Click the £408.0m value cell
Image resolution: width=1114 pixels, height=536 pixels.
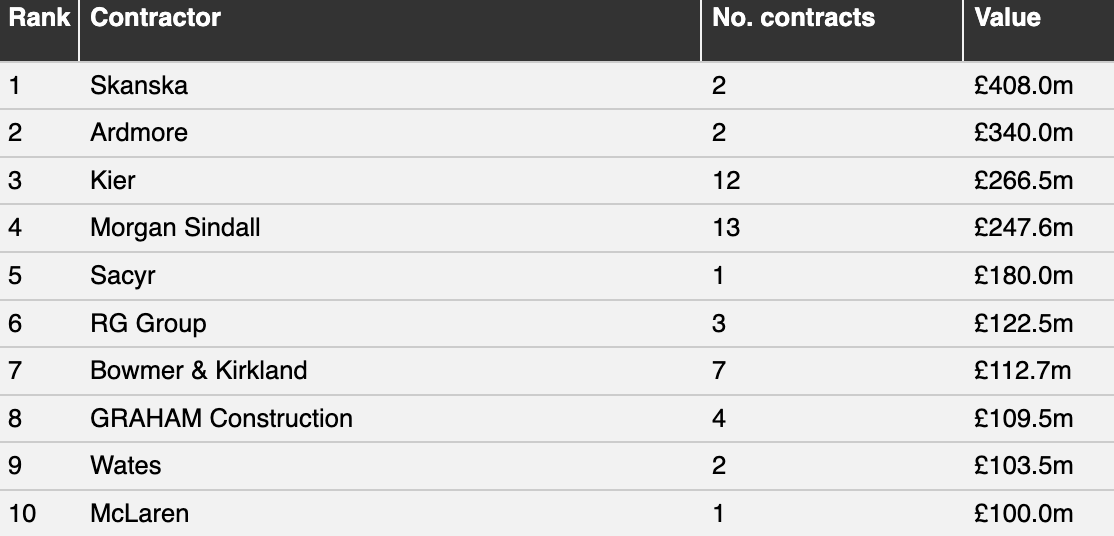tap(1039, 85)
